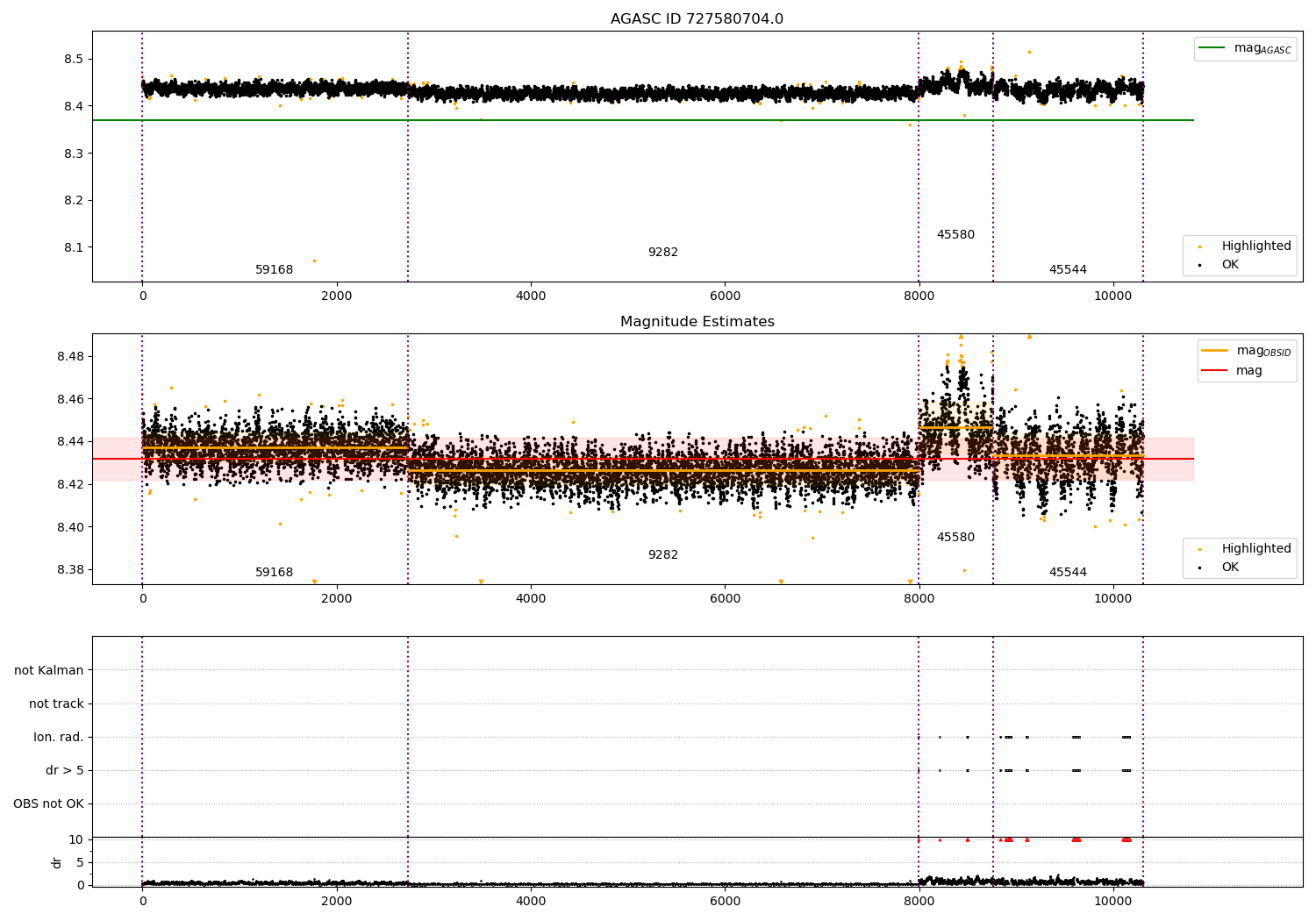Click OBSID label 45580 in Magnitude Estimates plot
1316x921 pixels.
(x=955, y=538)
